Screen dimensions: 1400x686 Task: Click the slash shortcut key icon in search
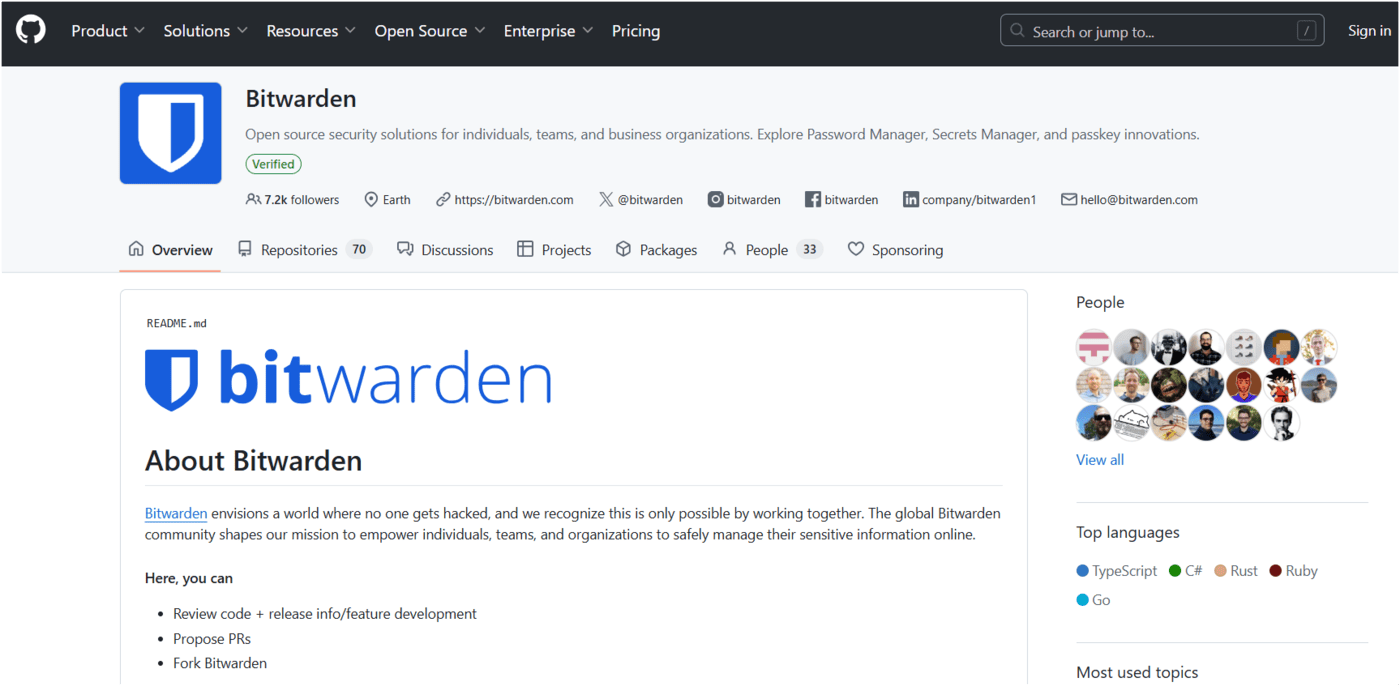[1306, 31]
